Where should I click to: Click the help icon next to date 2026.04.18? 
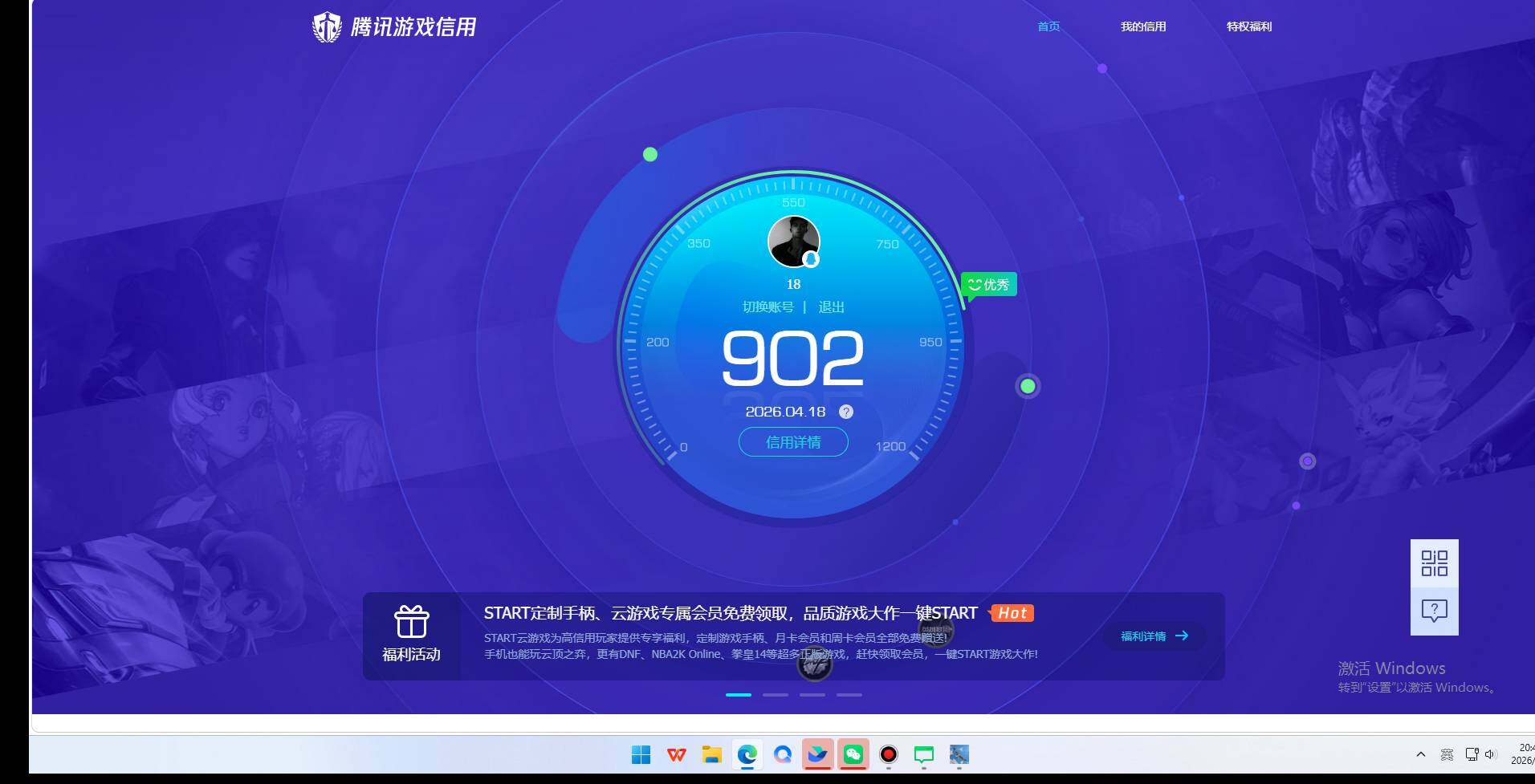coord(845,412)
